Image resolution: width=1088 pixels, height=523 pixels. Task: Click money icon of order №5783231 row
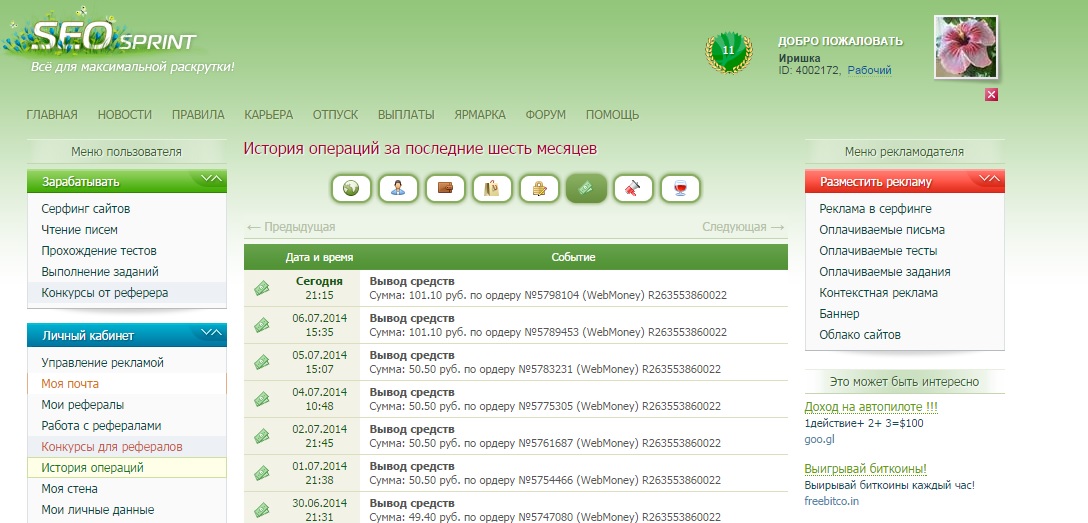click(x=262, y=361)
